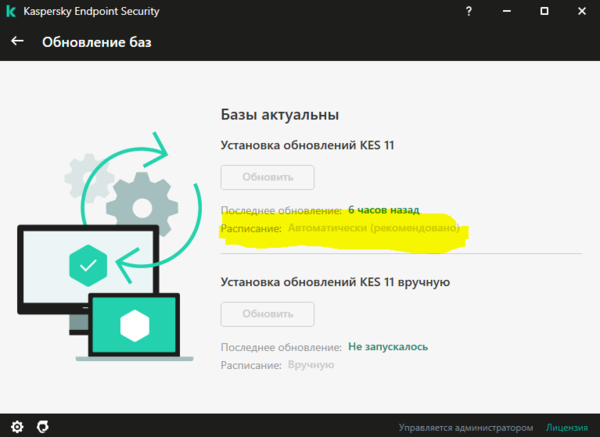The image size is (600, 437).
Task: Close the Kaspersky Endpoint Security window
Action: [582, 11]
